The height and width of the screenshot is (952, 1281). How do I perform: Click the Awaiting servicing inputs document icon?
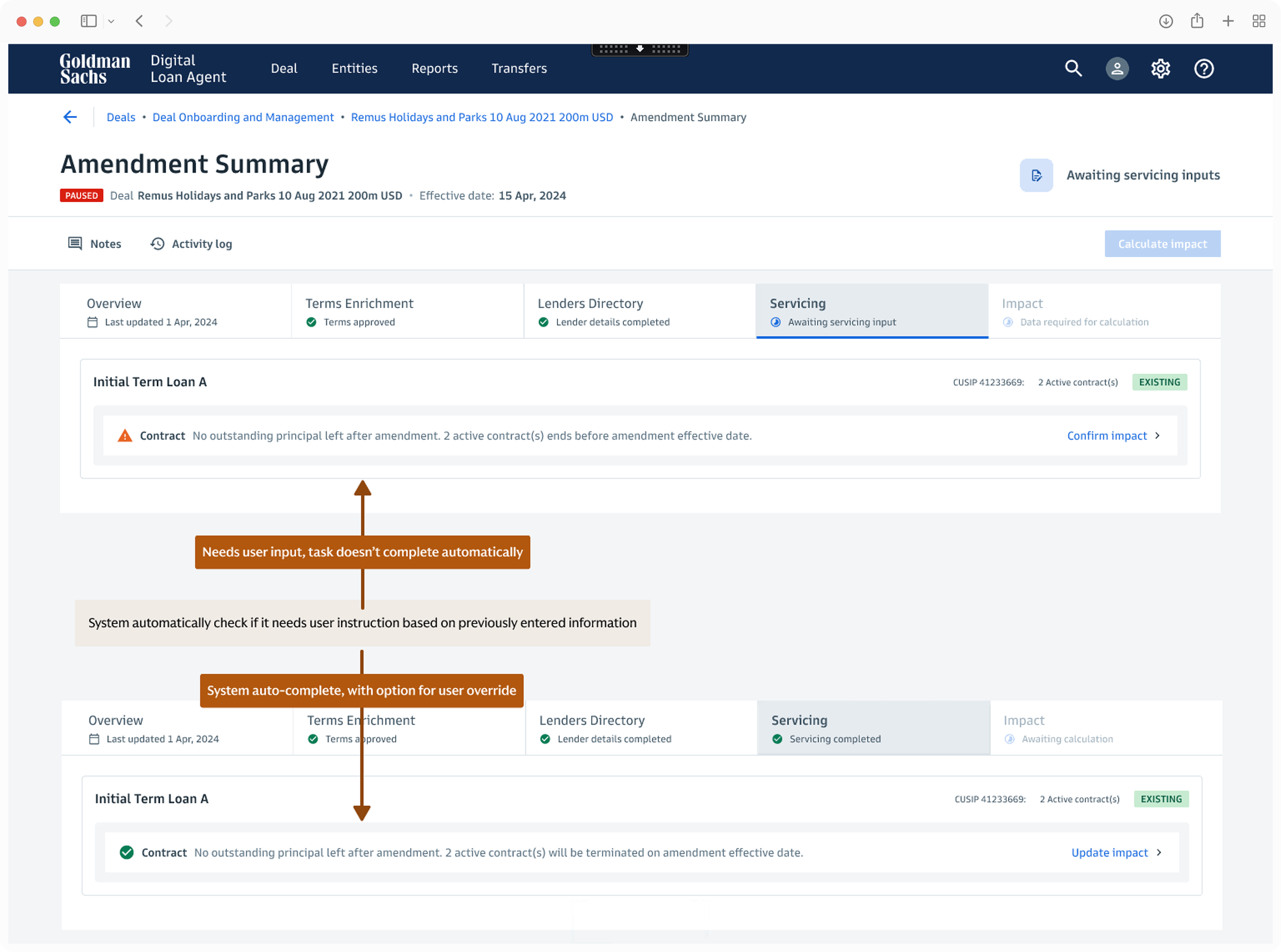pyautogui.click(x=1036, y=175)
